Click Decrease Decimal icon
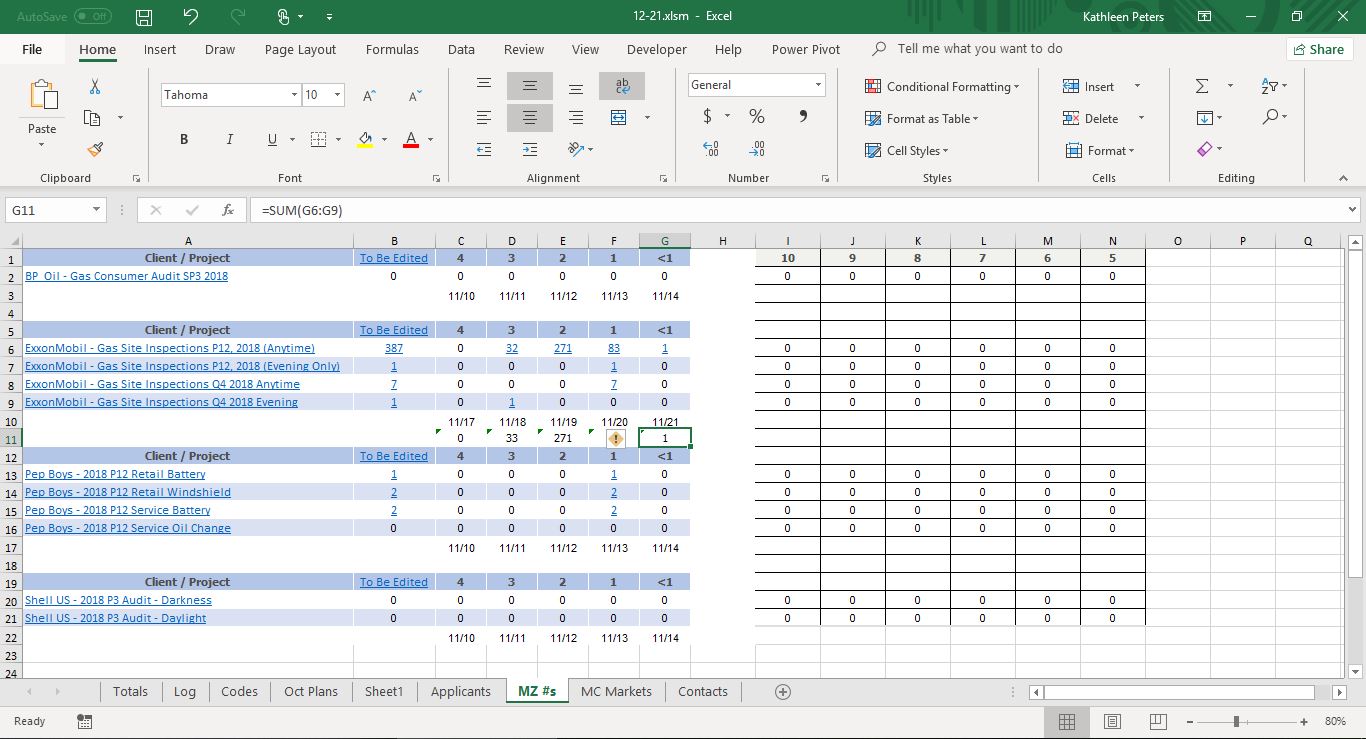Screen dimensions: 1366x739 (757, 149)
